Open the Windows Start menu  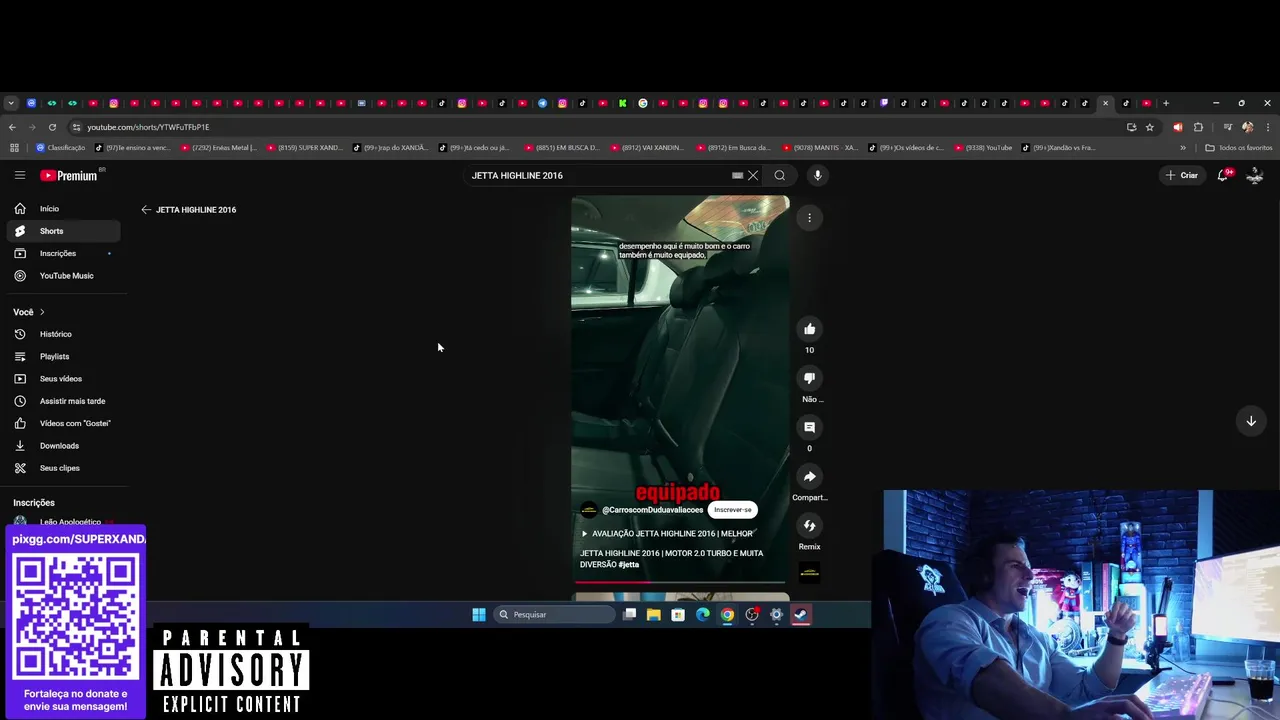click(479, 615)
